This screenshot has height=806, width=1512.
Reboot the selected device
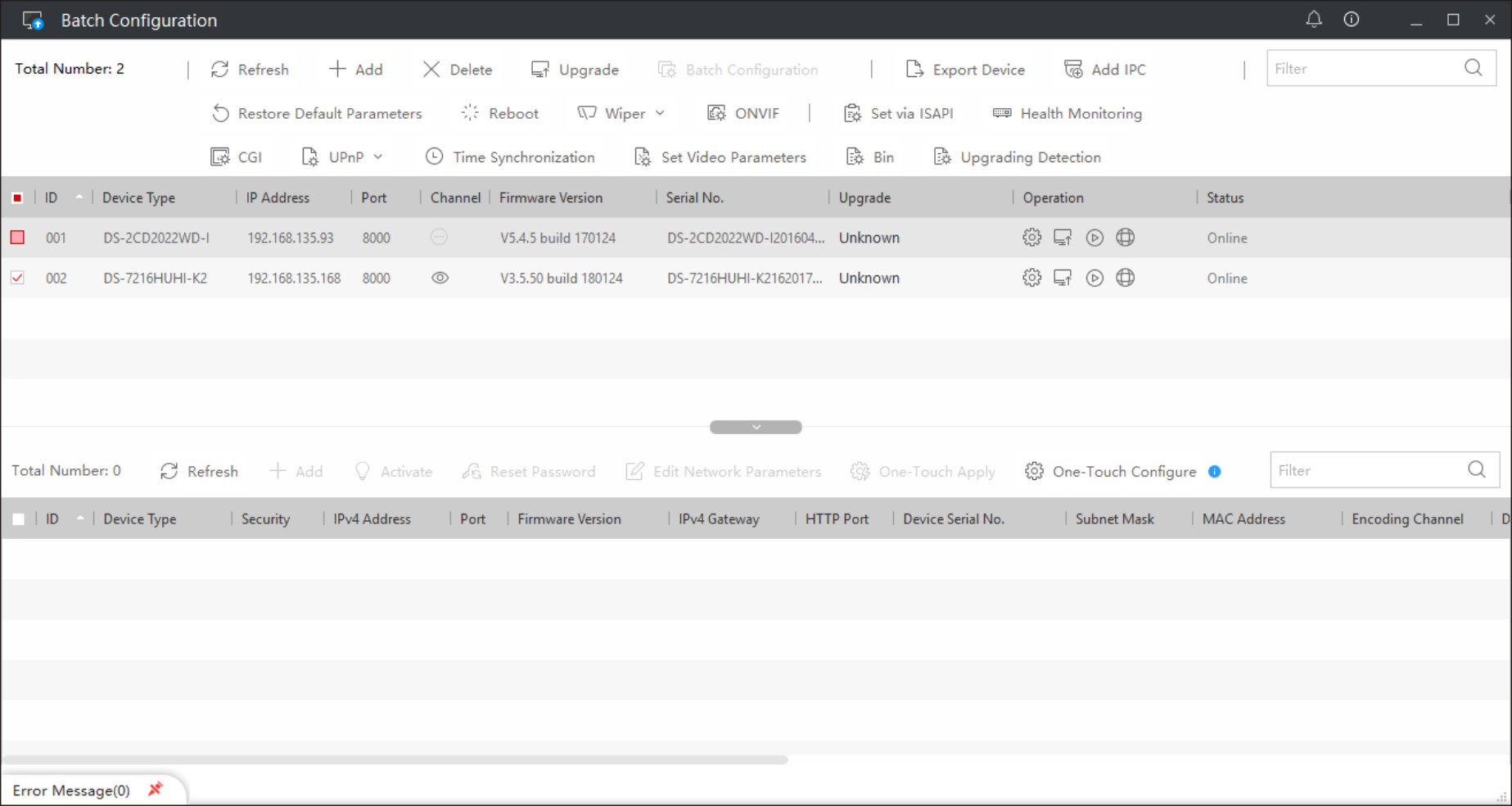coord(500,113)
